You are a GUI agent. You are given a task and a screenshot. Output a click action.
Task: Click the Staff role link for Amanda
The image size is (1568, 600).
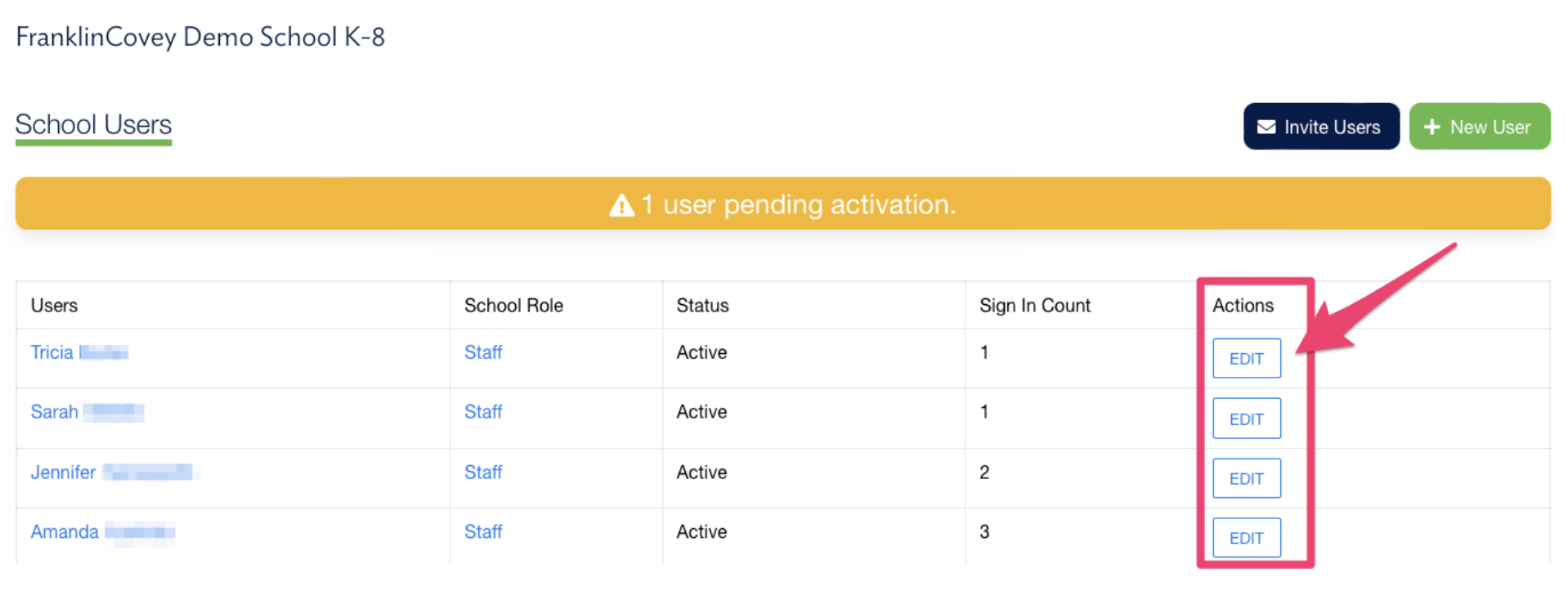pyautogui.click(x=482, y=532)
